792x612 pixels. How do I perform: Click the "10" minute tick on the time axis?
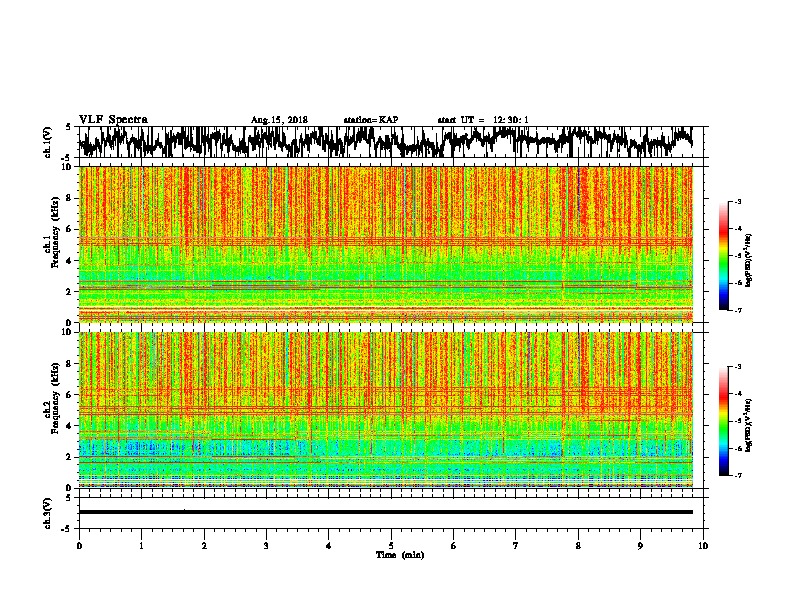703,546
